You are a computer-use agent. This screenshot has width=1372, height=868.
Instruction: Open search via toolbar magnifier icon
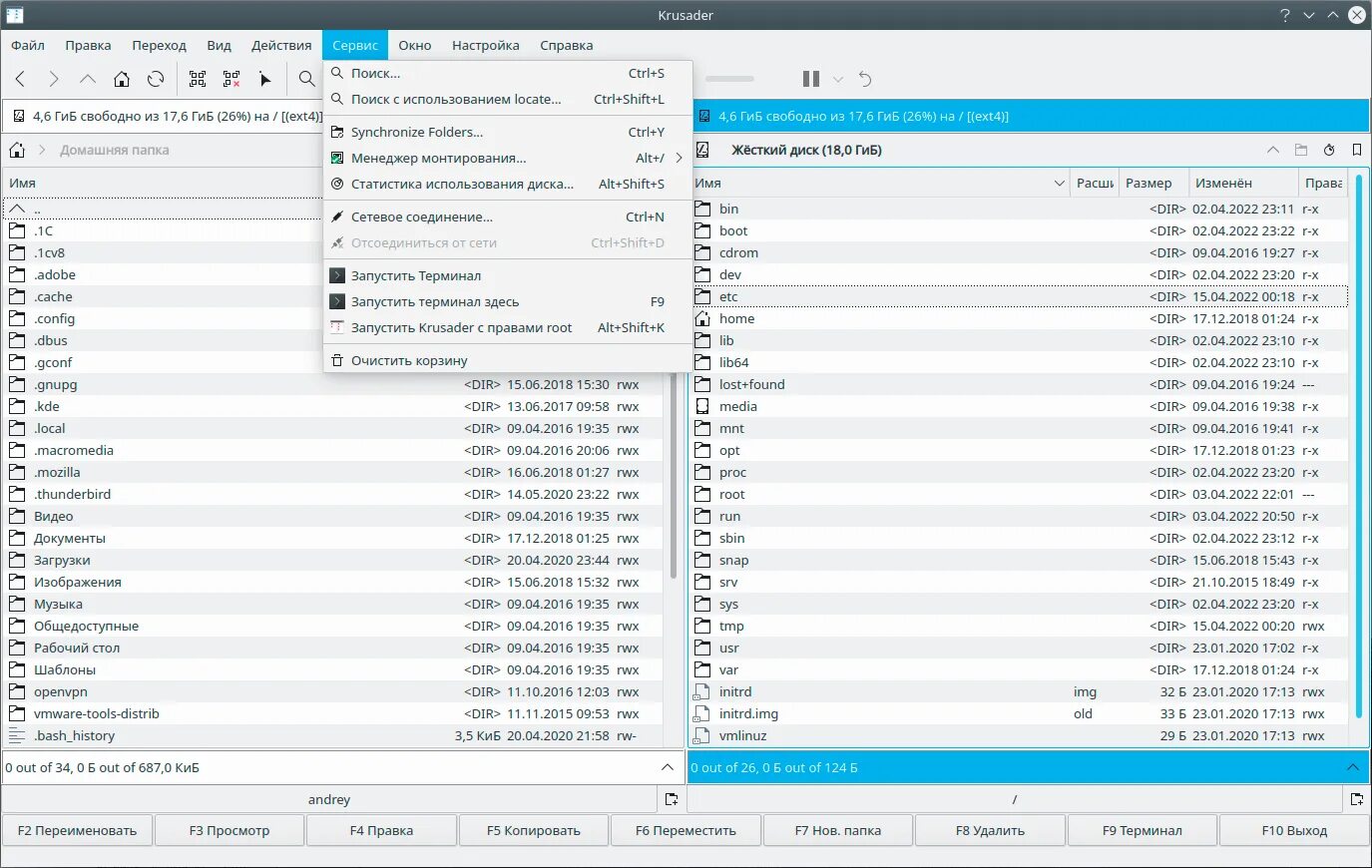tap(307, 79)
